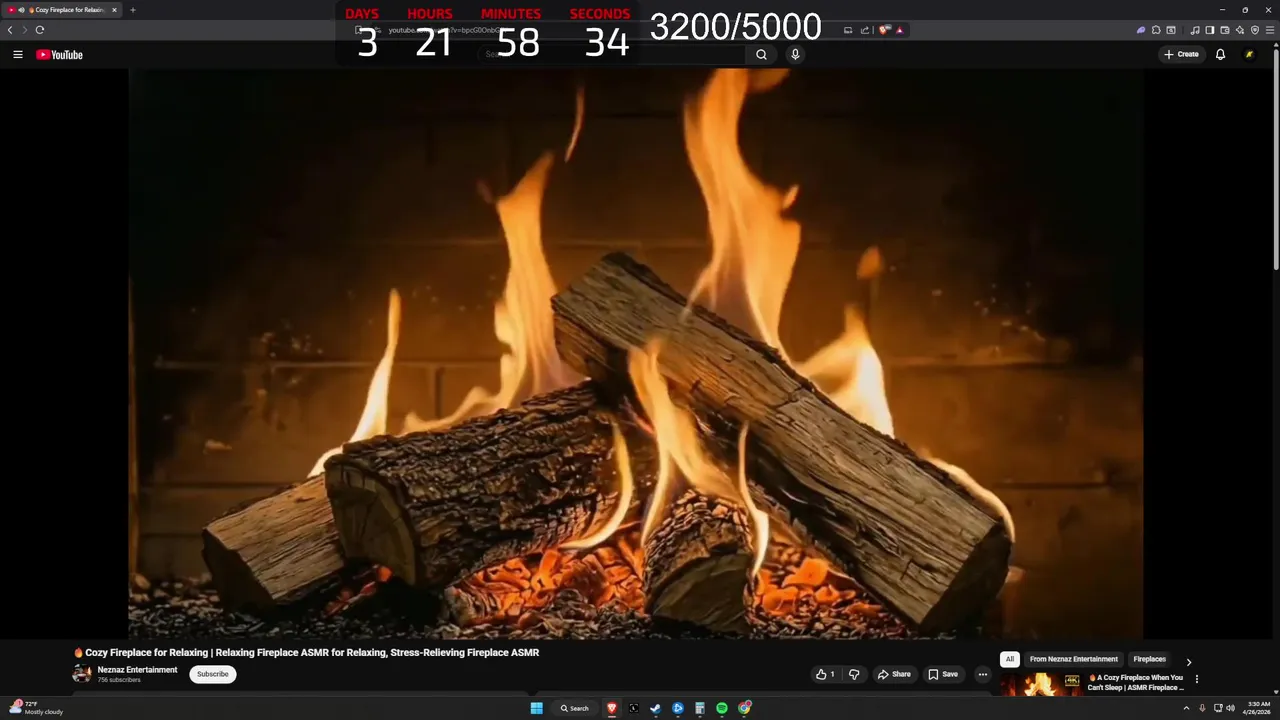Open the 4K fireplace recommended thumbnail
Viewport: 1280px width, 720px height.
(x=1041, y=684)
